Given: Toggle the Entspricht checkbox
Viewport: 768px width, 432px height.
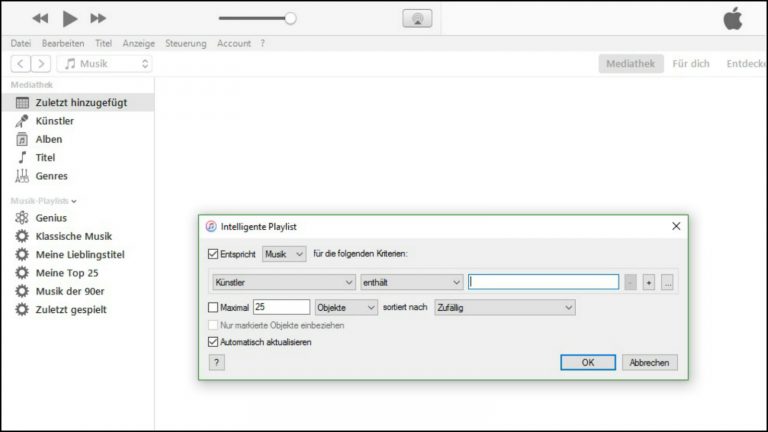Looking at the screenshot, I should 212,255.
